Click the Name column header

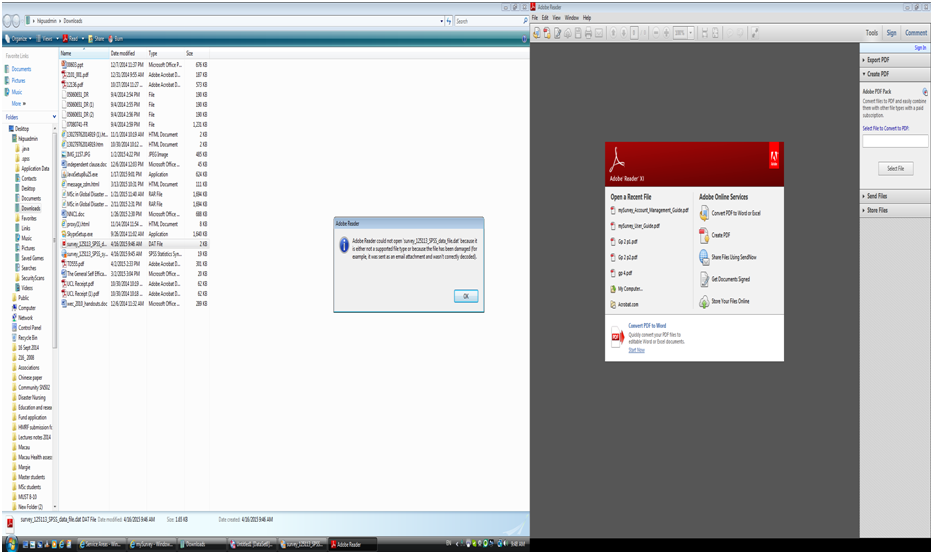[83, 54]
